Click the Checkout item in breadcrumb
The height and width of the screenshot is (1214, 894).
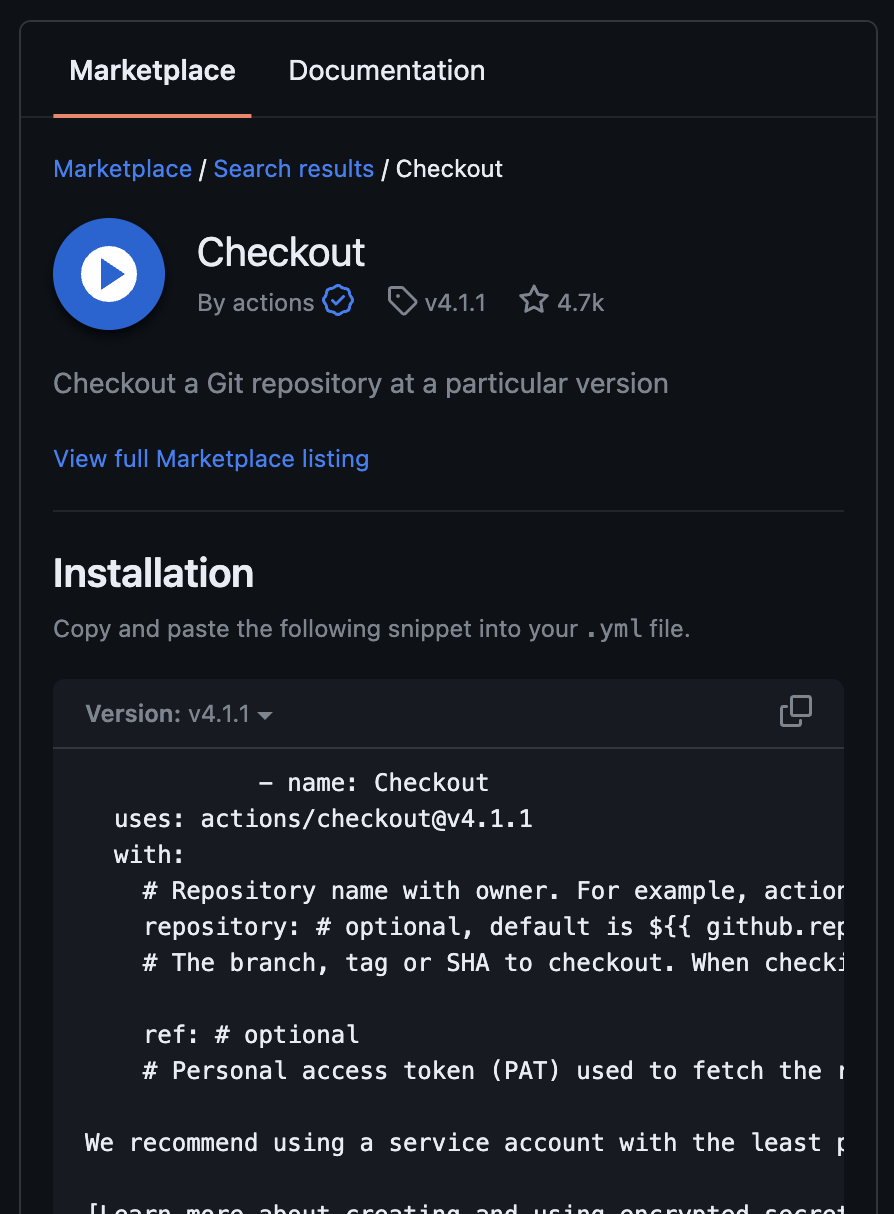click(x=449, y=169)
